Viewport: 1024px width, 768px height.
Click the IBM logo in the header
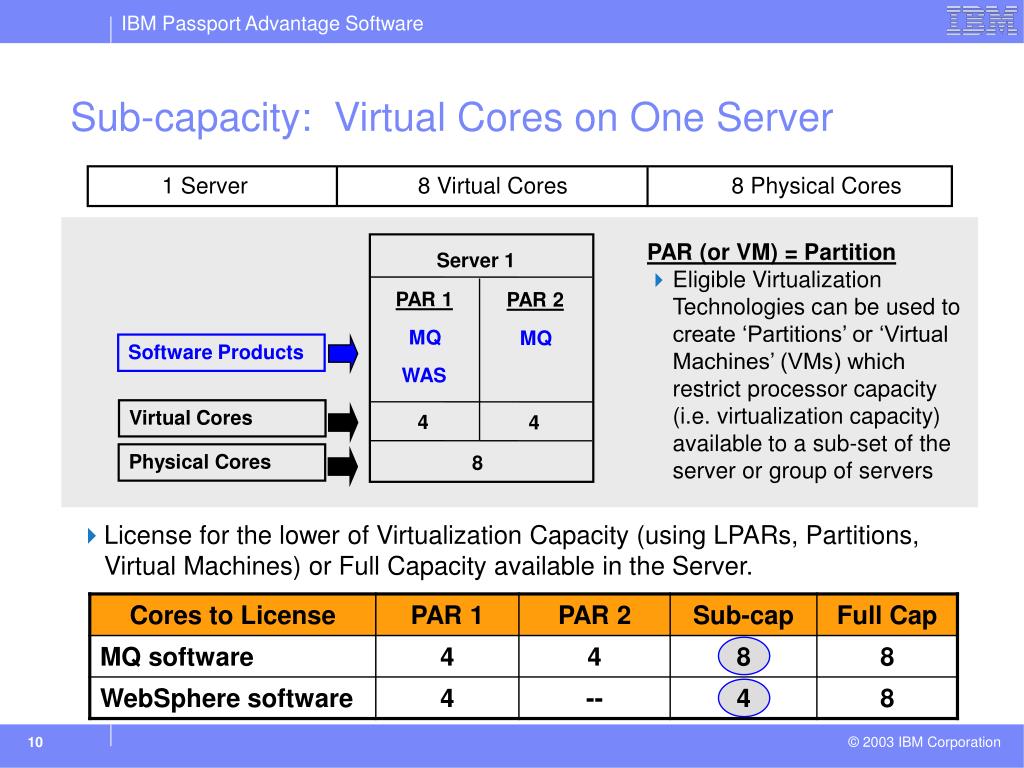[x=981, y=21]
